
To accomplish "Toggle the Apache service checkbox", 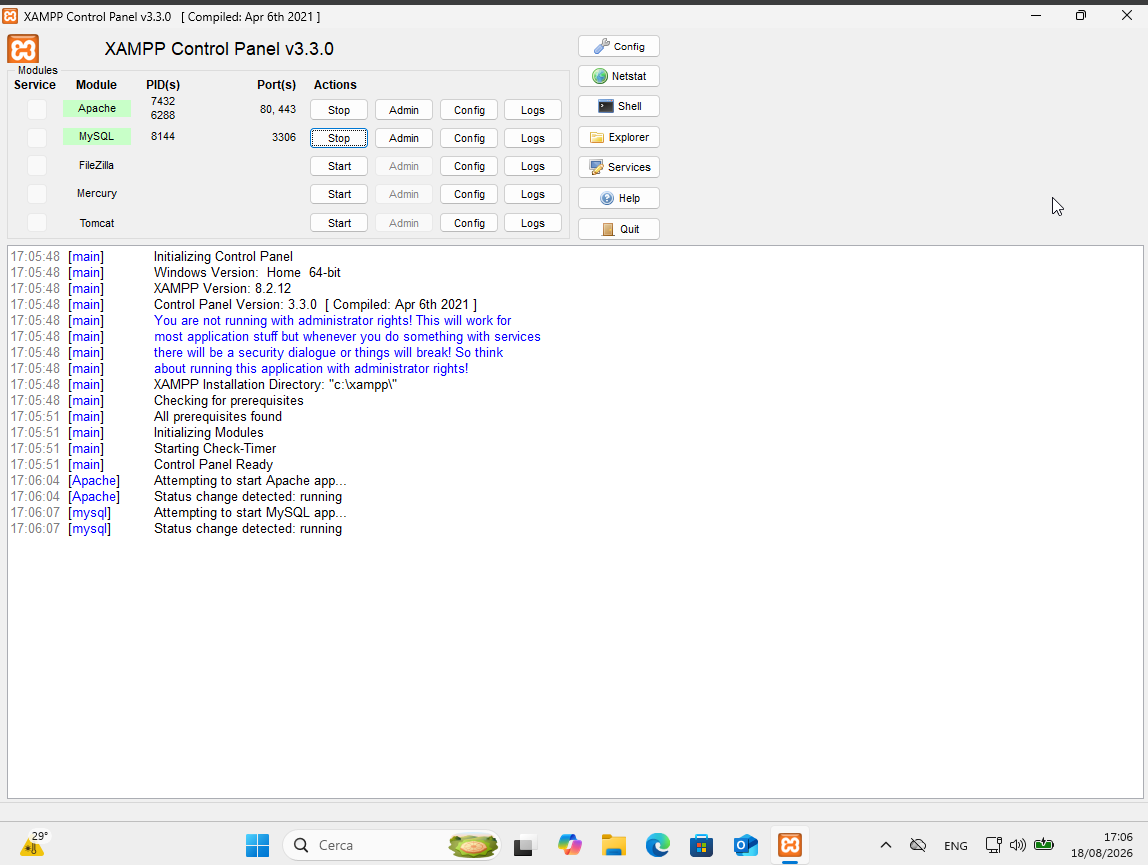I will coord(37,109).
